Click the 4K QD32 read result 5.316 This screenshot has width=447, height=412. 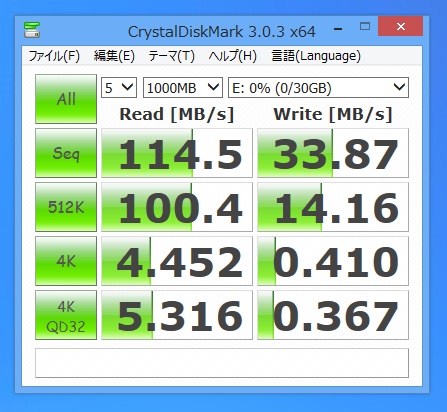click(177, 315)
